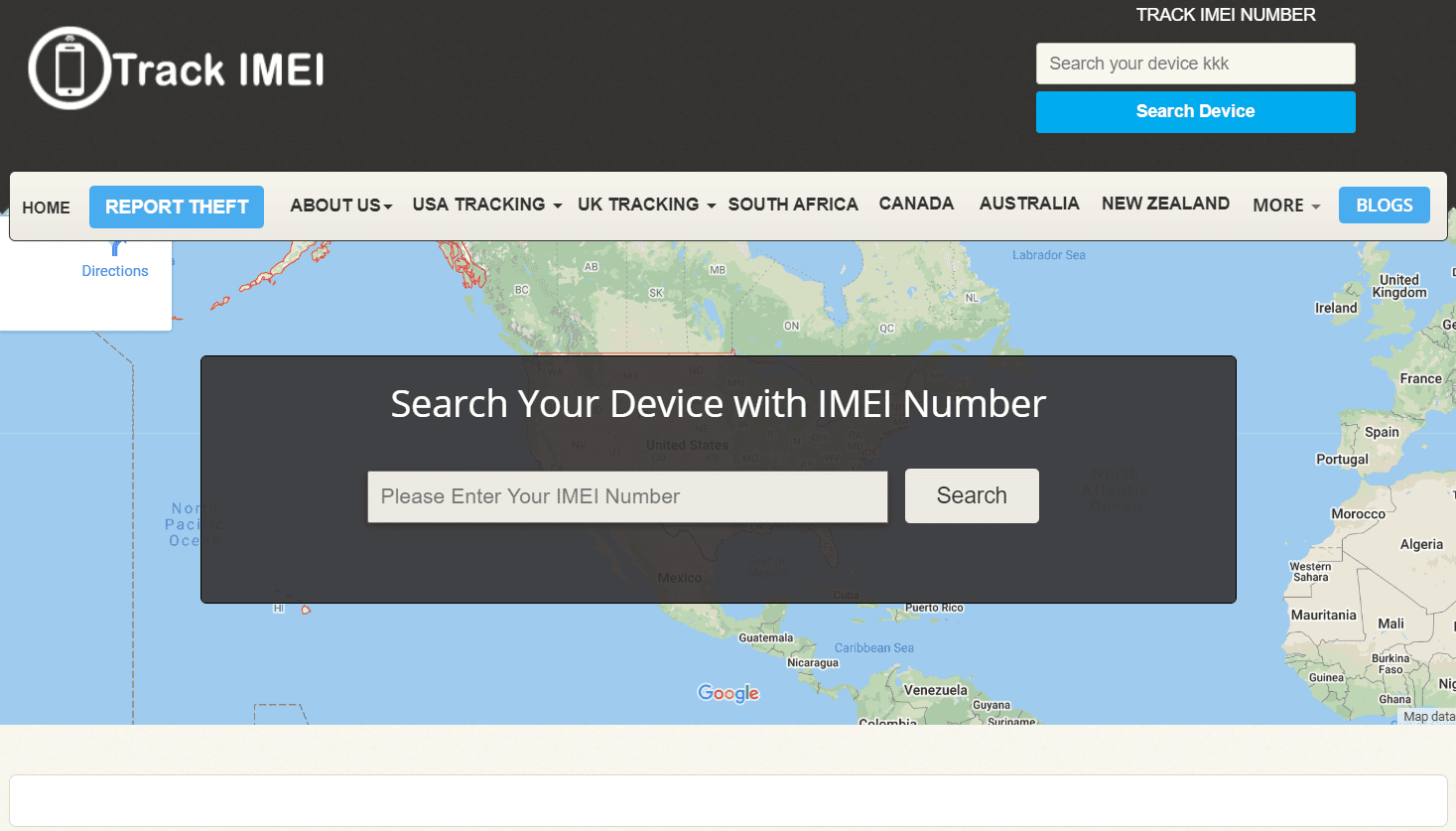Select CANADA from the navigation
The height and width of the screenshot is (831, 1456).
click(915, 203)
